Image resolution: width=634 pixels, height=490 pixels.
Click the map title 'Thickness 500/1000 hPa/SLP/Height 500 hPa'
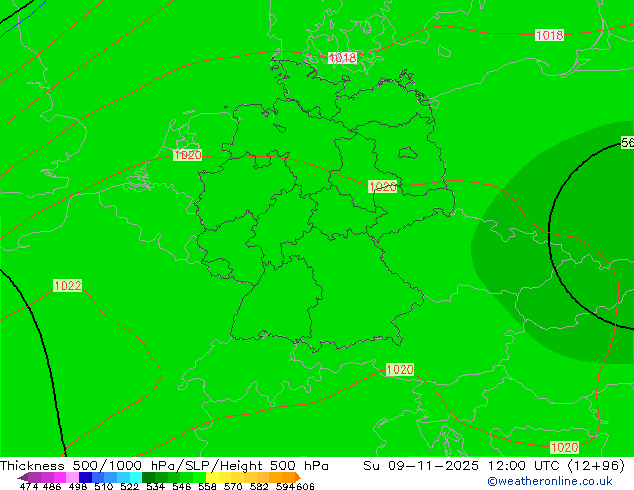pyautogui.click(x=164, y=466)
